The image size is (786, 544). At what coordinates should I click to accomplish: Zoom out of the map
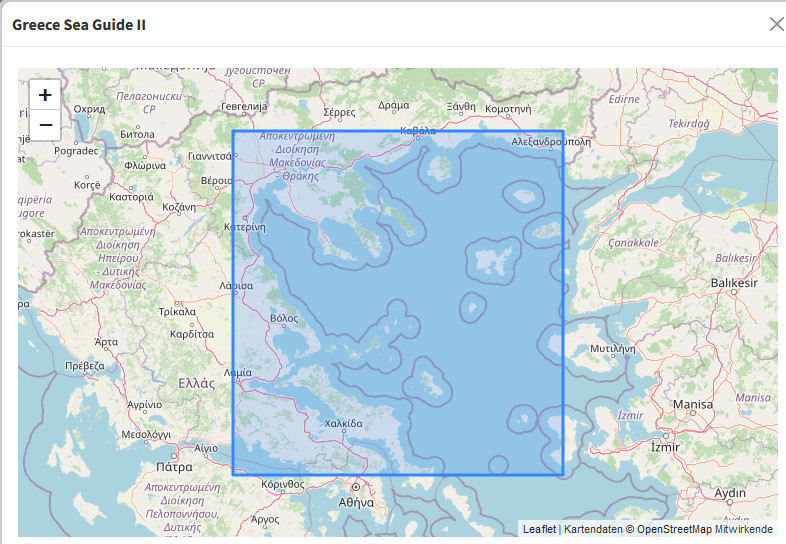pos(45,125)
